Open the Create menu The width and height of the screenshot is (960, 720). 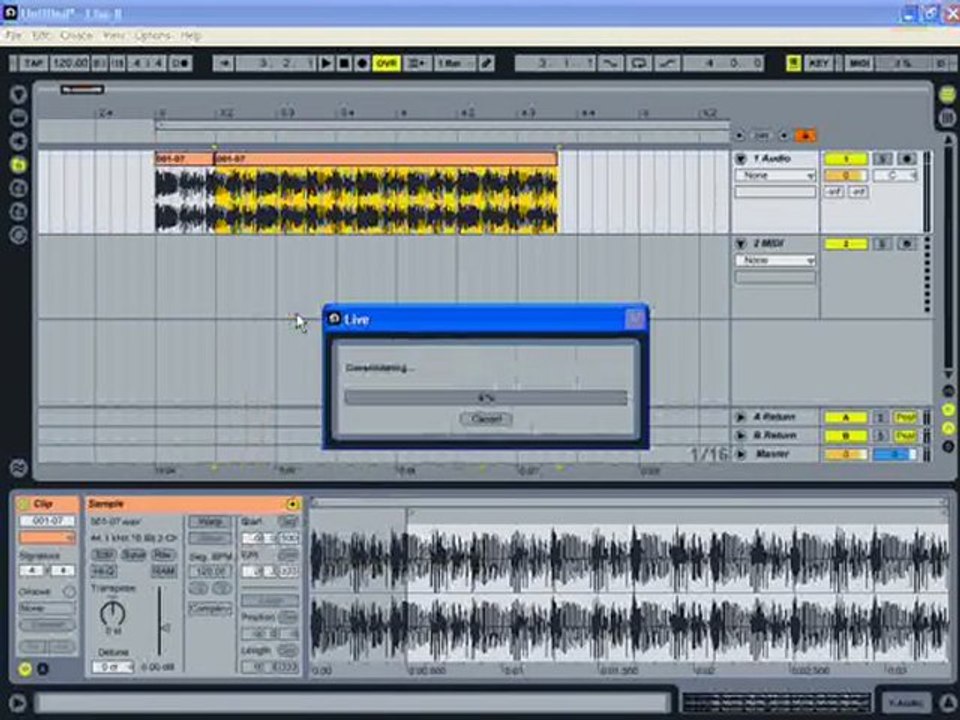pyautogui.click(x=77, y=36)
